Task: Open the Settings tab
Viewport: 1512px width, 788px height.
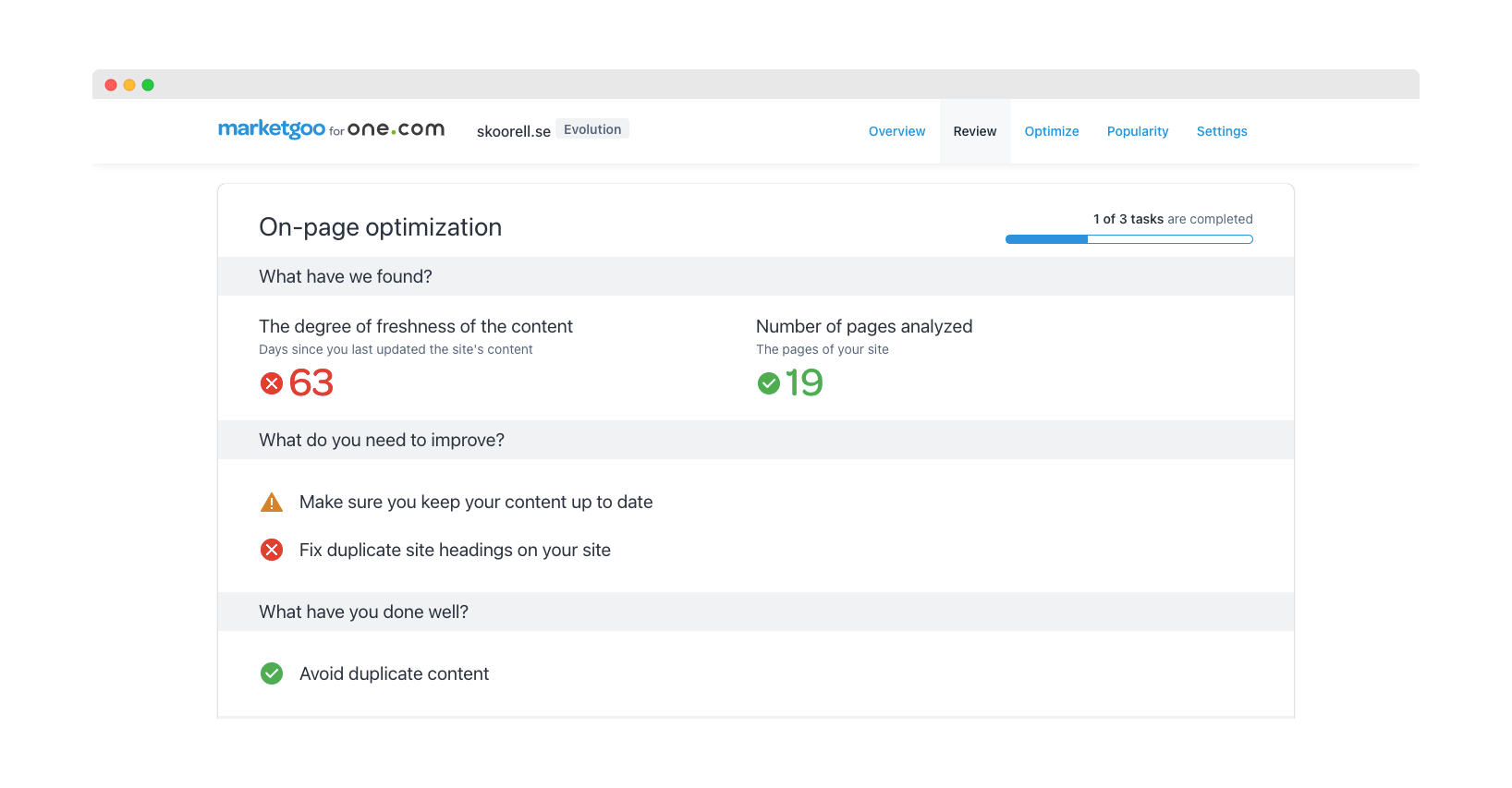Action: click(x=1222, y=131)
